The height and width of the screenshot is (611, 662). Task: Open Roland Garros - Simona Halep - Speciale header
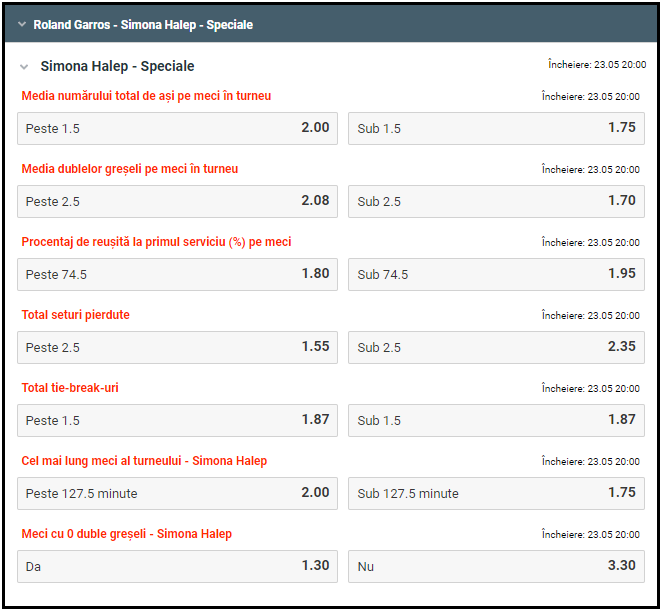pos(143,25)
